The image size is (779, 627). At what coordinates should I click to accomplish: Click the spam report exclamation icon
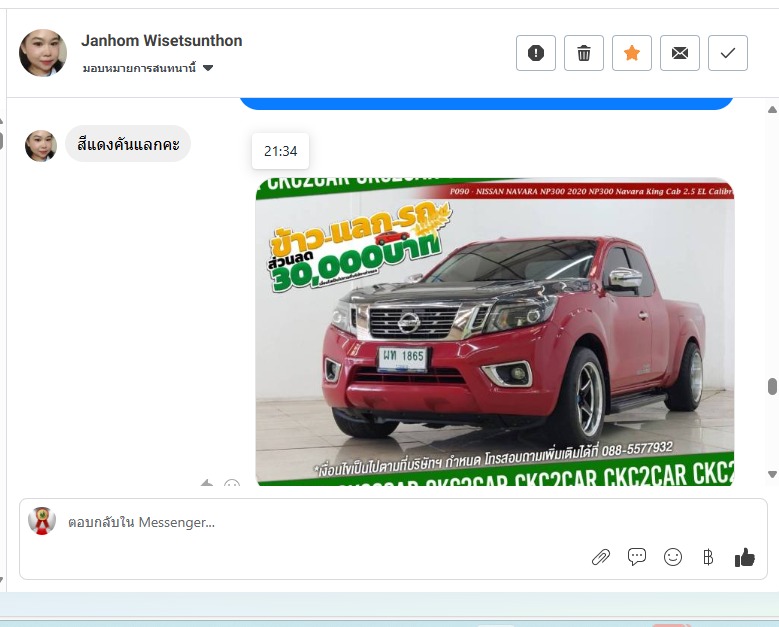[x=535, y=53]
